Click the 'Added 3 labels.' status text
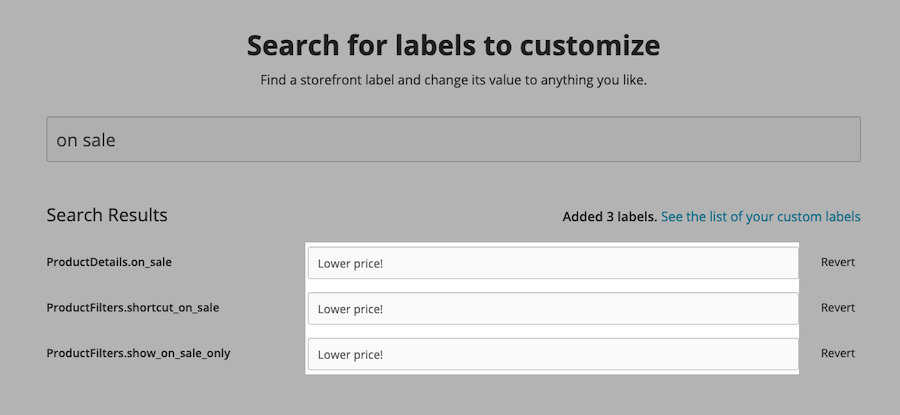The width and height of the screenshot is (900, 415). click(609, 216)
